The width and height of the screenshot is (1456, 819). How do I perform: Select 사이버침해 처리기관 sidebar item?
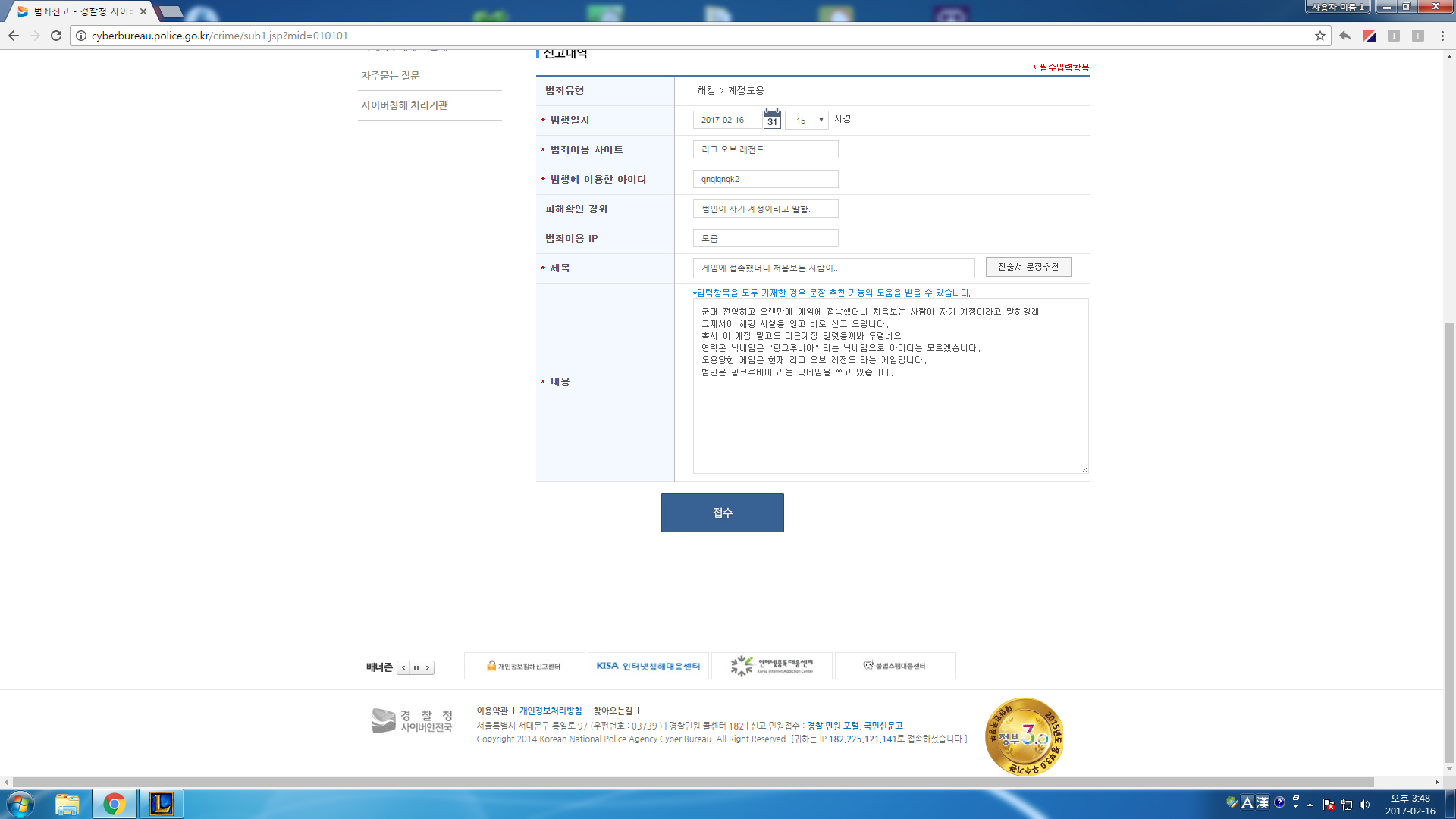404,105
